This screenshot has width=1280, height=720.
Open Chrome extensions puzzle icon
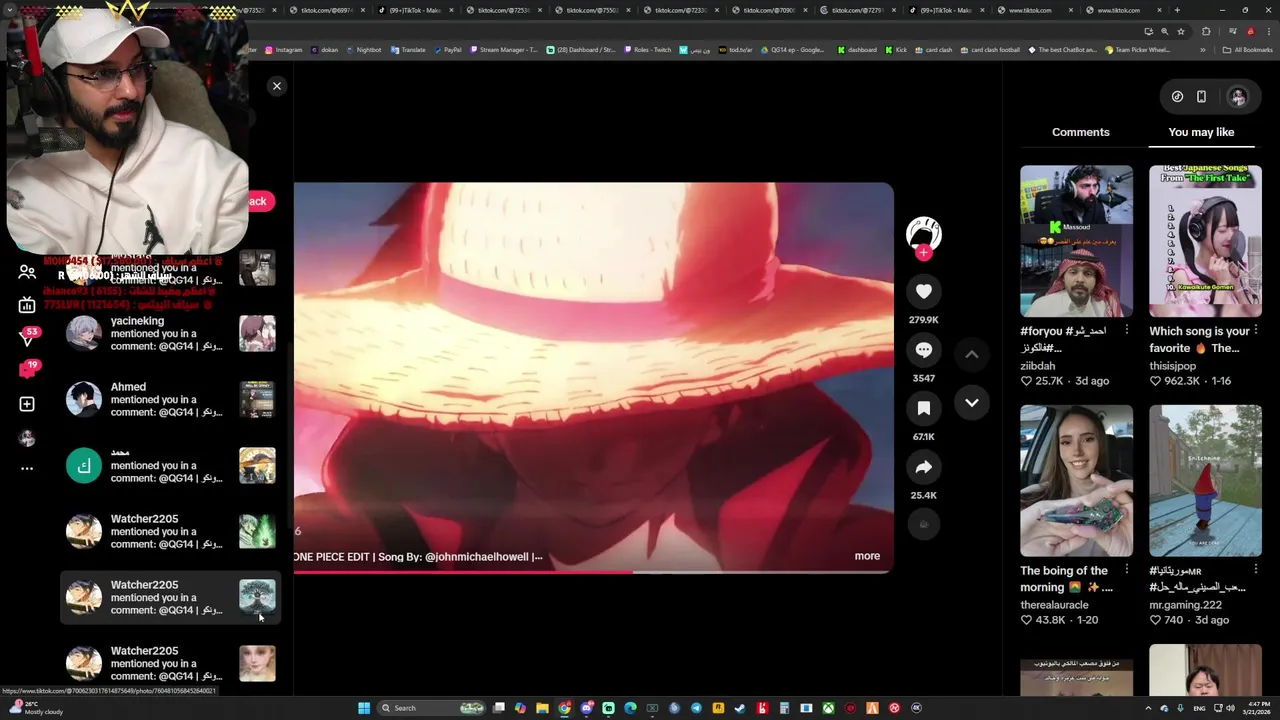[x=1206, y=31]
